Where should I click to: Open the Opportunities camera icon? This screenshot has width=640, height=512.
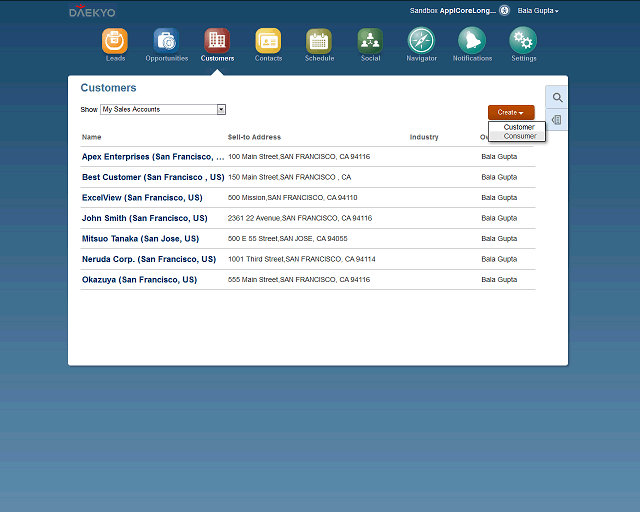click(166, 41)
